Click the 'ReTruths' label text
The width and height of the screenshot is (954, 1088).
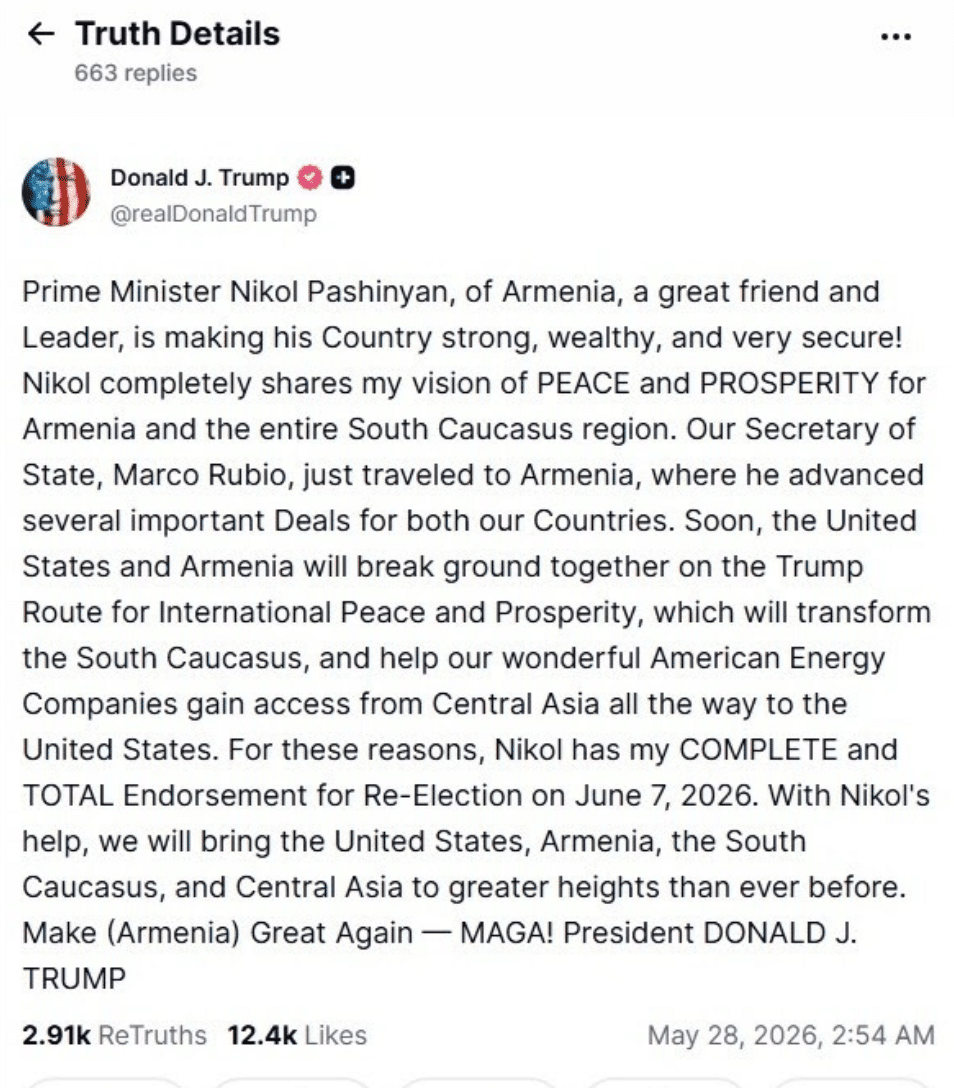click(x=153, y=1035)
